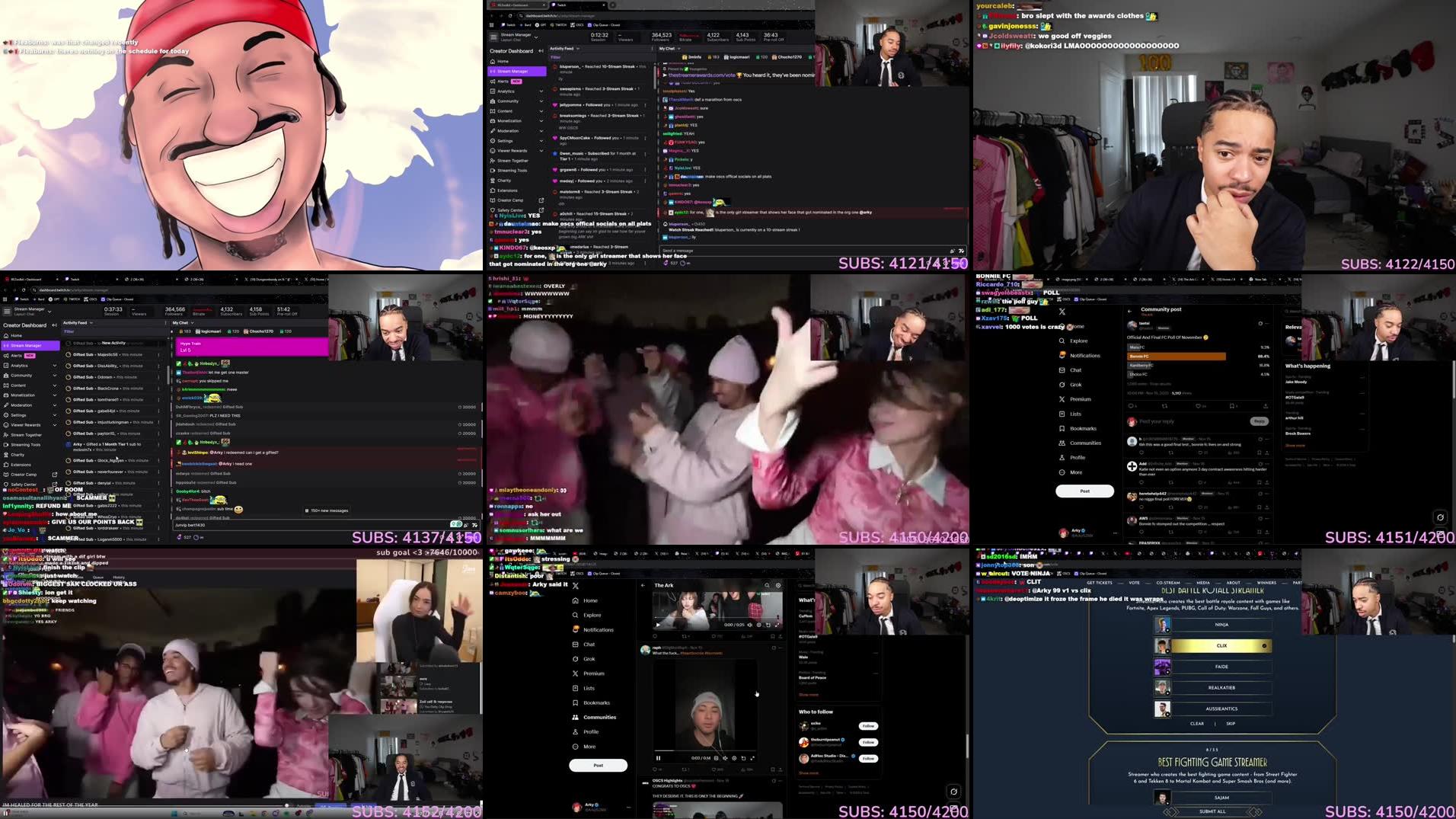Vote for Clix as best battle royale streamer

click(1221, 645)
